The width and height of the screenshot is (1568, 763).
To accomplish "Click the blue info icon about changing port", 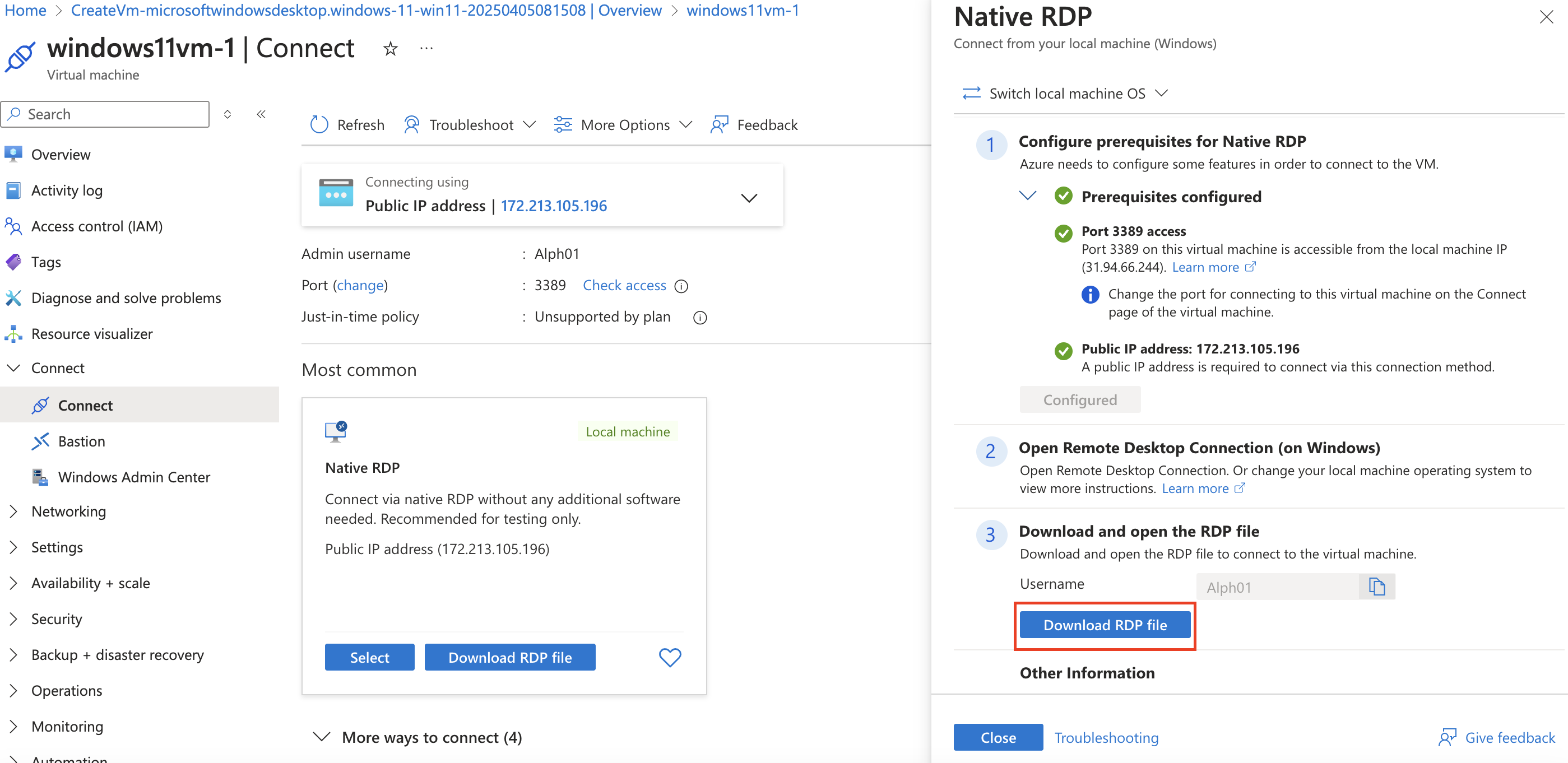I will pyautogui.click(x=1089, y=295).
